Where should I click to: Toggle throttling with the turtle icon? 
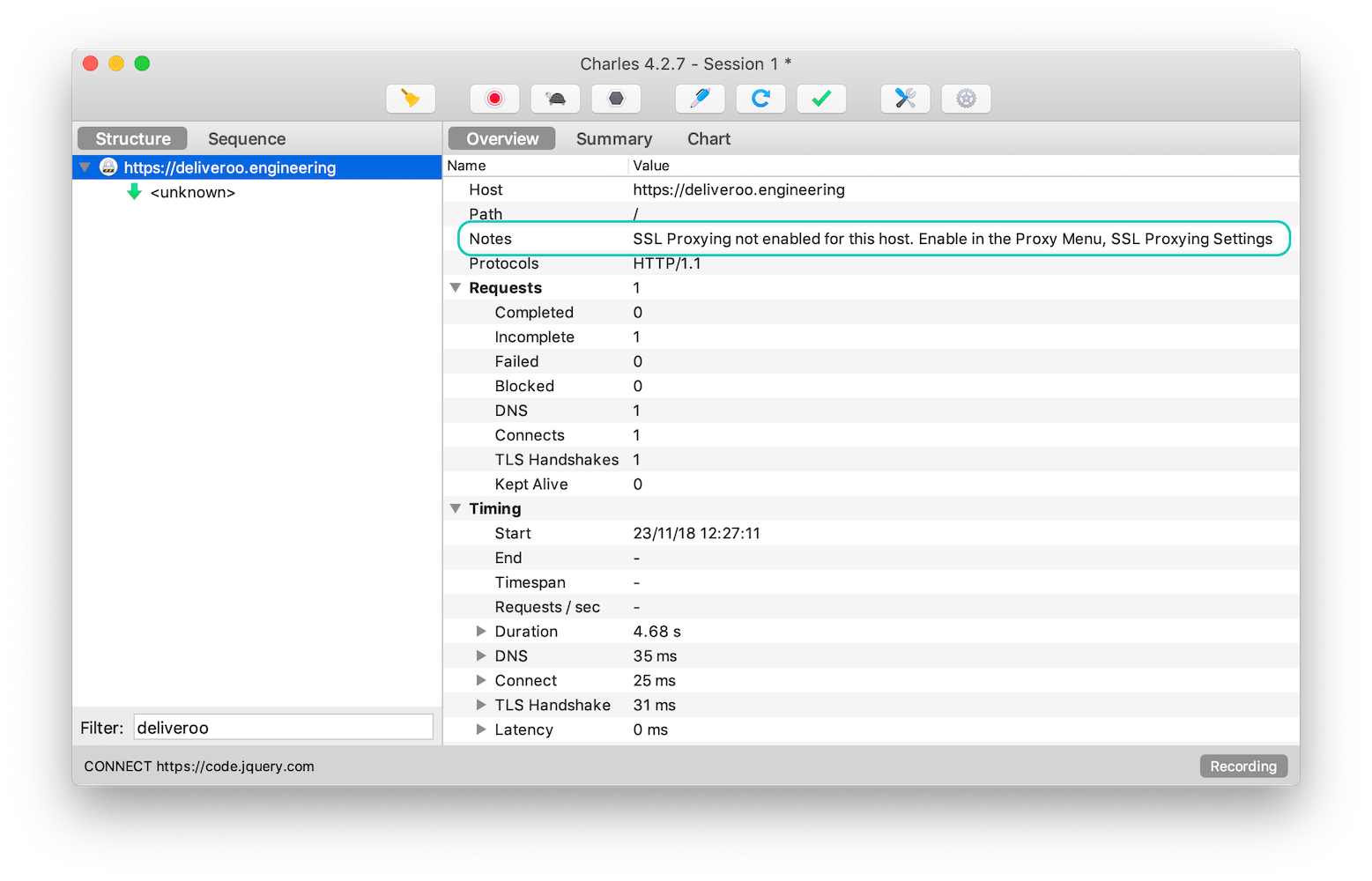556,99
